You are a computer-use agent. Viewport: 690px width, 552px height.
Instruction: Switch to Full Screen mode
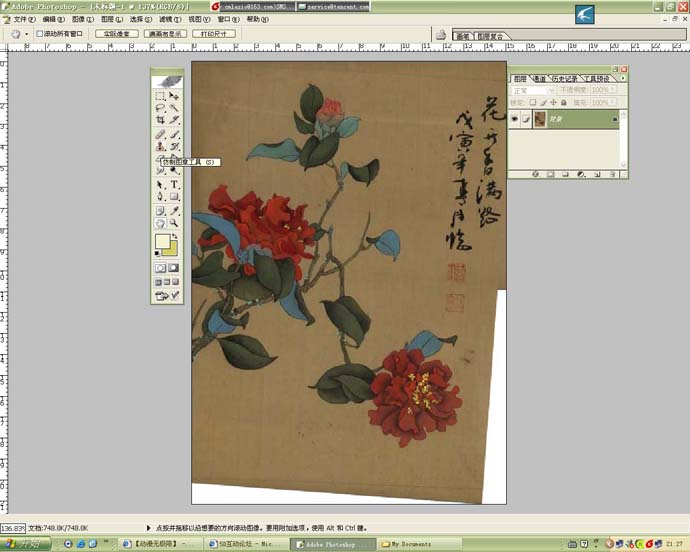pos(176,282)
